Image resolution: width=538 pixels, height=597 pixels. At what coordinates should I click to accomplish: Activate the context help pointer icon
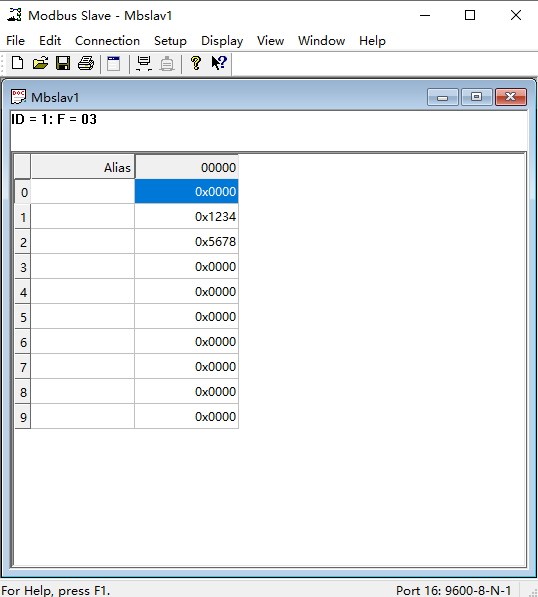tap(219, 63)
